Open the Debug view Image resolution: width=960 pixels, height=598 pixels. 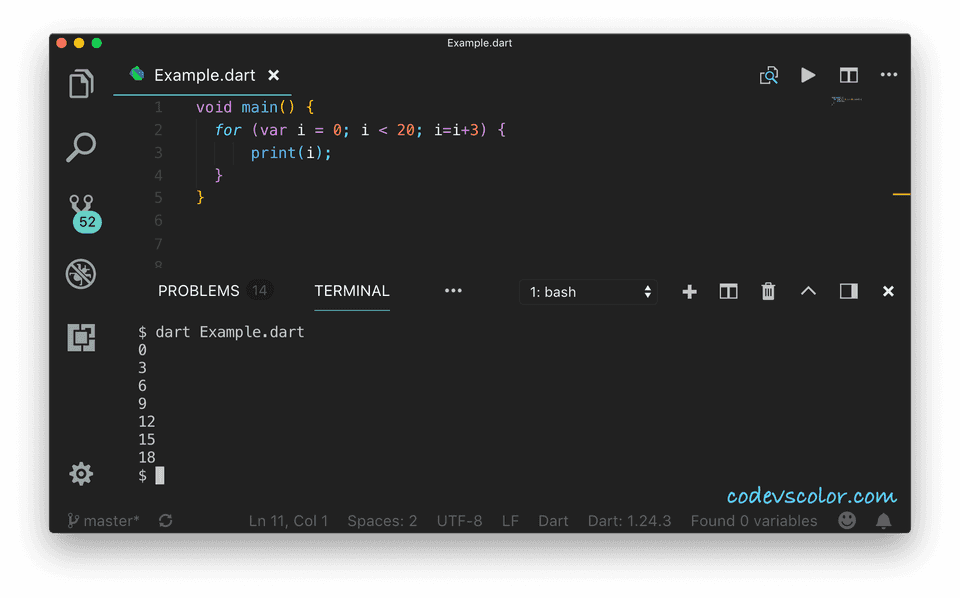pos(81,273)
